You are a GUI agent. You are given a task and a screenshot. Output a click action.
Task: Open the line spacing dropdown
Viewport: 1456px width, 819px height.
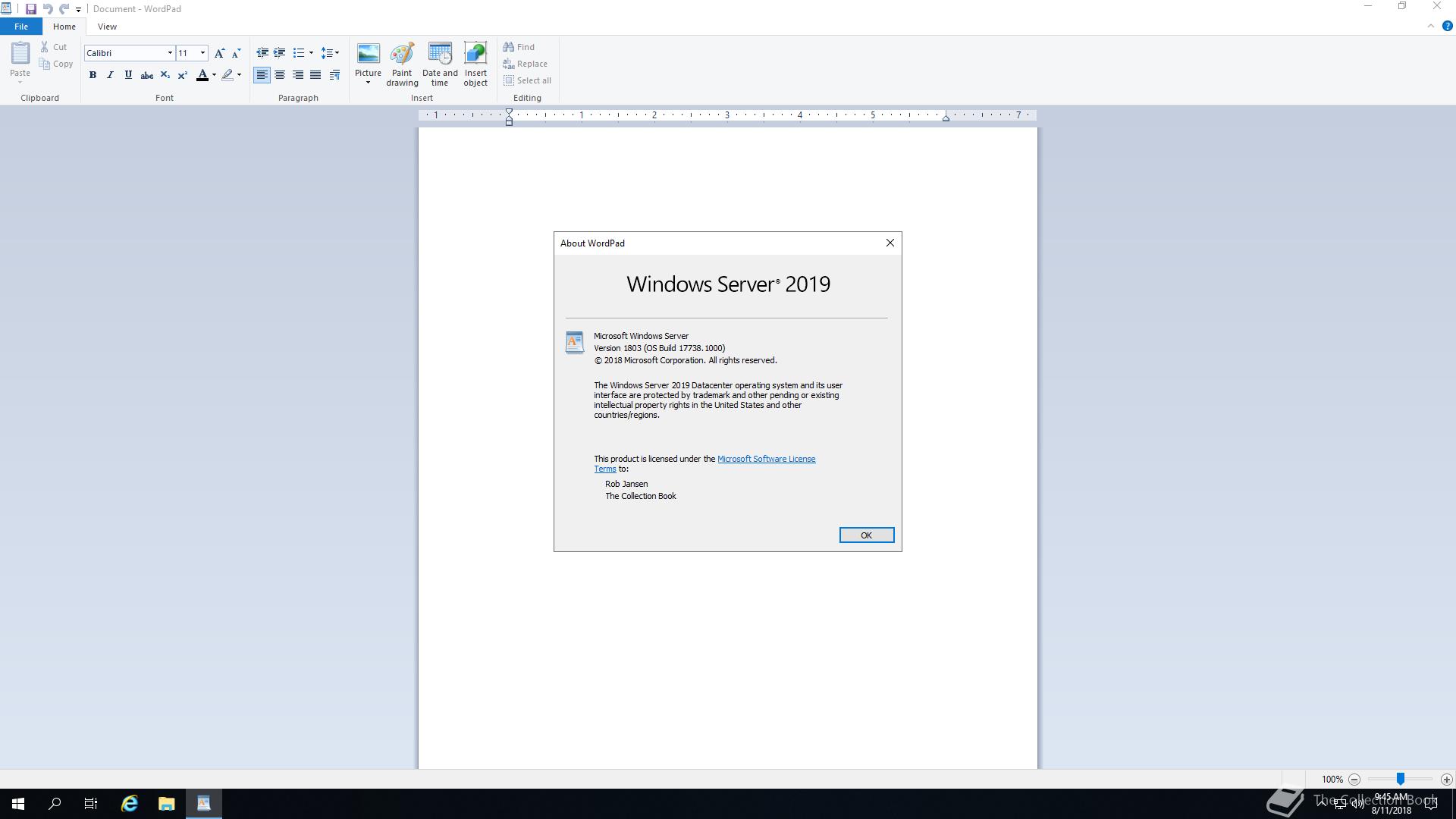[x=330, y=53]
